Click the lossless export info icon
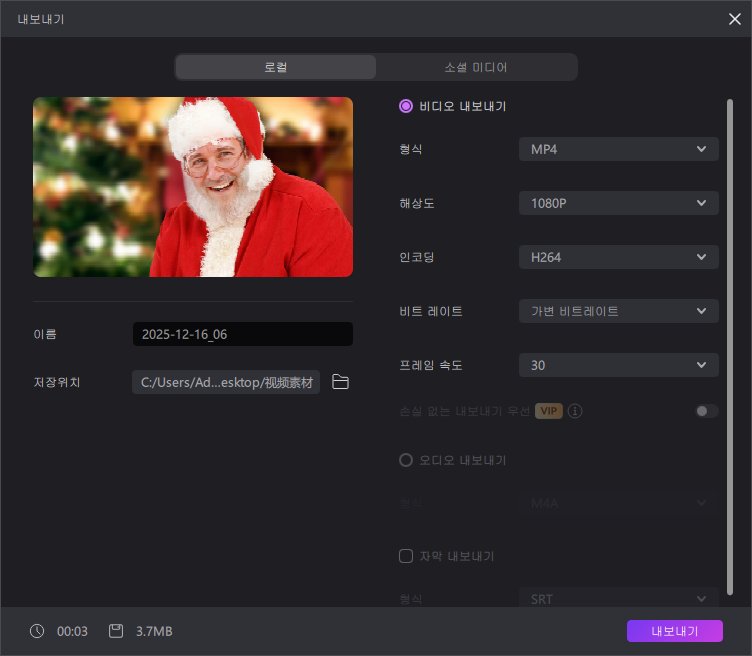This screenshot has width=752, height=656. pyautogui.click(x=575, y=411)
